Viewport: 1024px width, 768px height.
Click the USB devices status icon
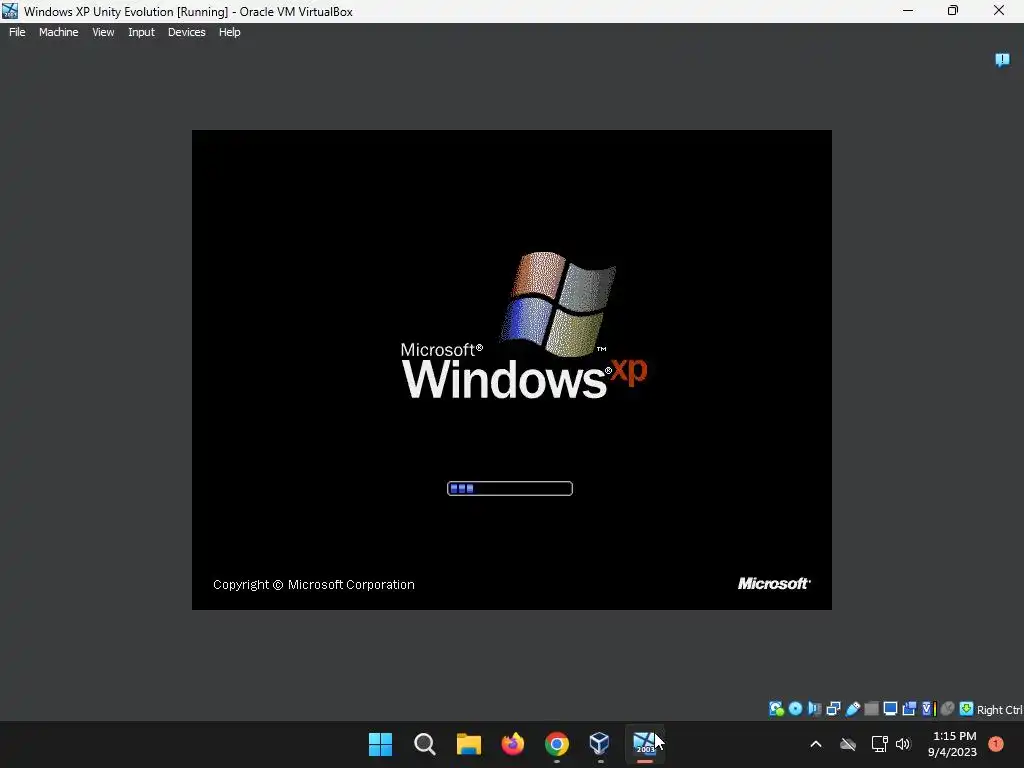(852, 709)
